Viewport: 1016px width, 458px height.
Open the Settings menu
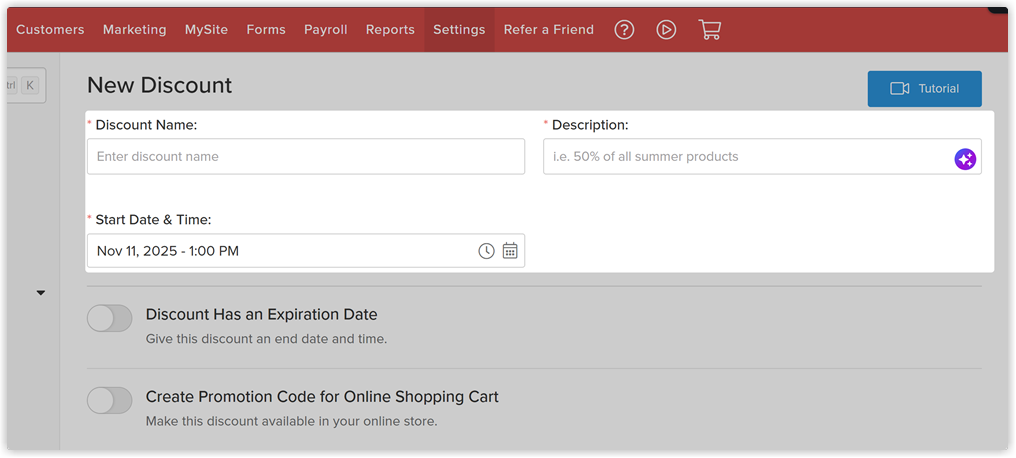coord(459,30)
